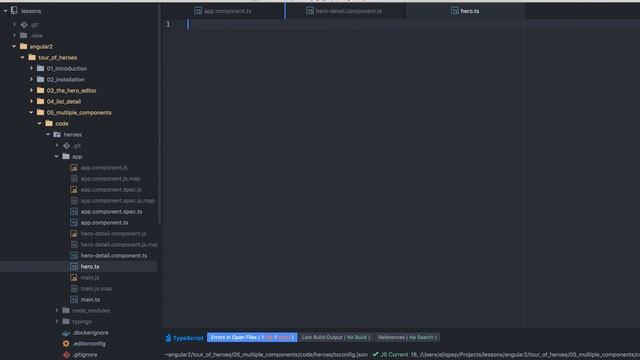Click the JS icon of app.component.js

pyautogui.click(x=74, y=168)
